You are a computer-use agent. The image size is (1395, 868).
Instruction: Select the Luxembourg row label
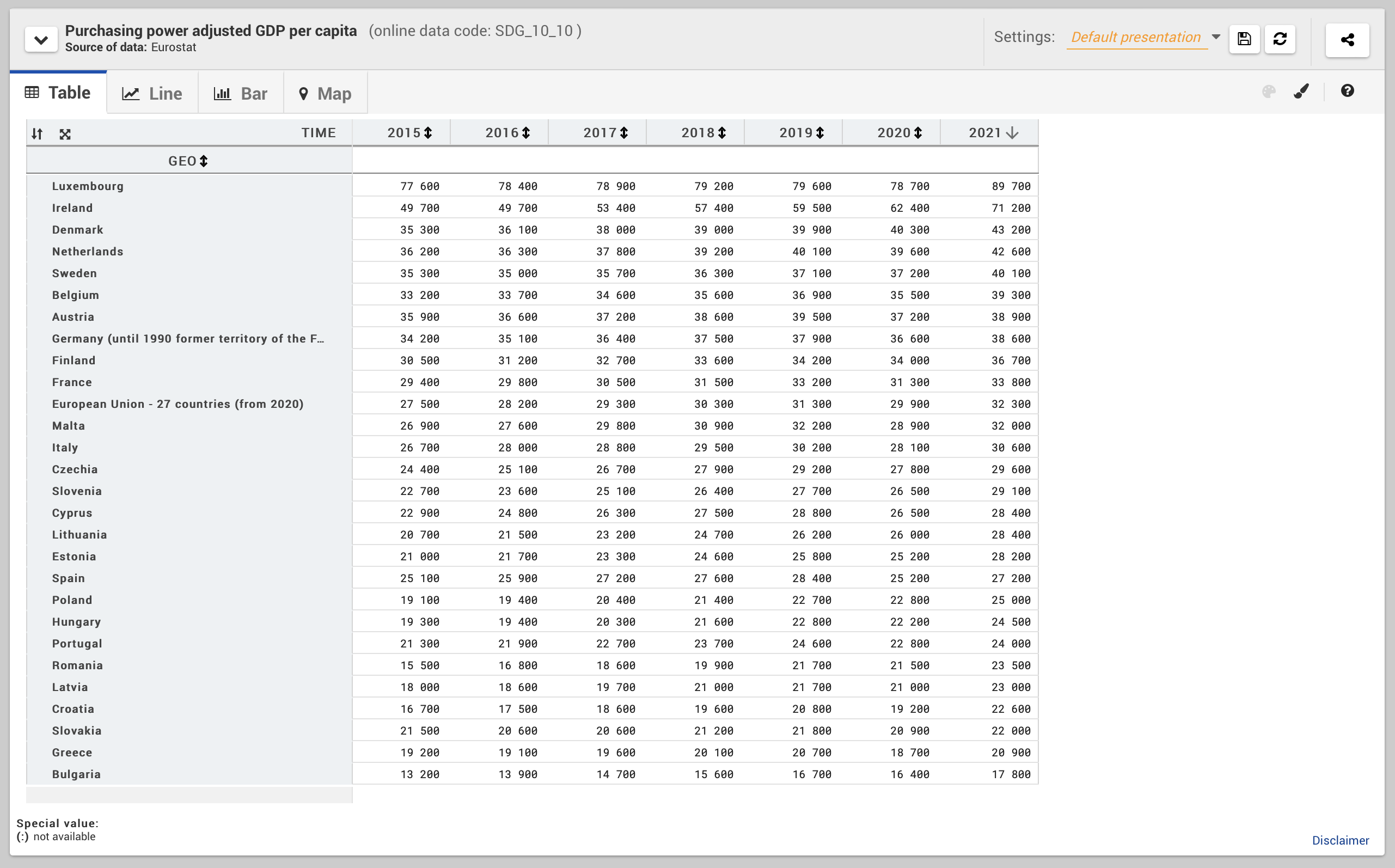point(88,186)
